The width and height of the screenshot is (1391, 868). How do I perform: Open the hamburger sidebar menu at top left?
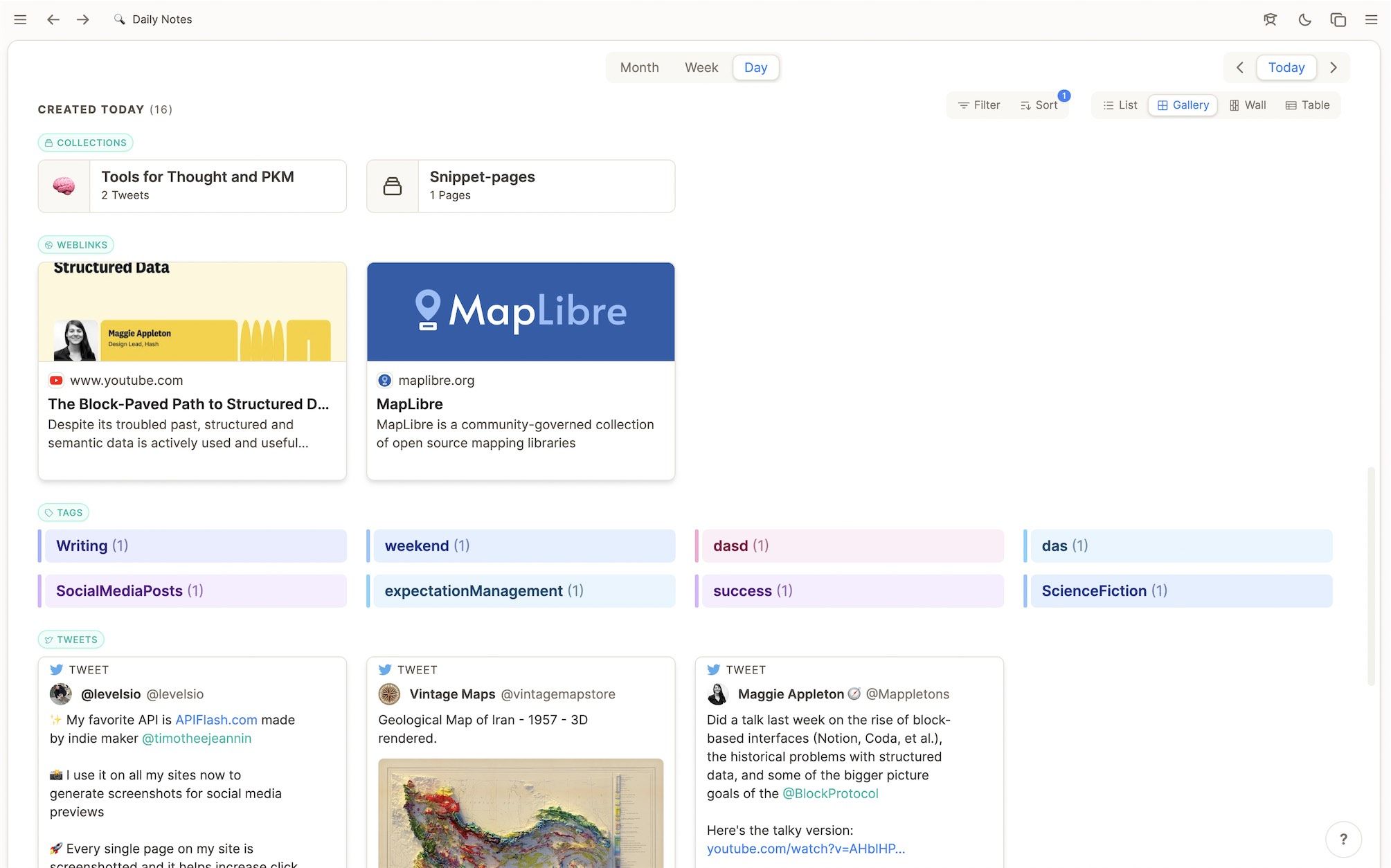click(x=20, y=19)
